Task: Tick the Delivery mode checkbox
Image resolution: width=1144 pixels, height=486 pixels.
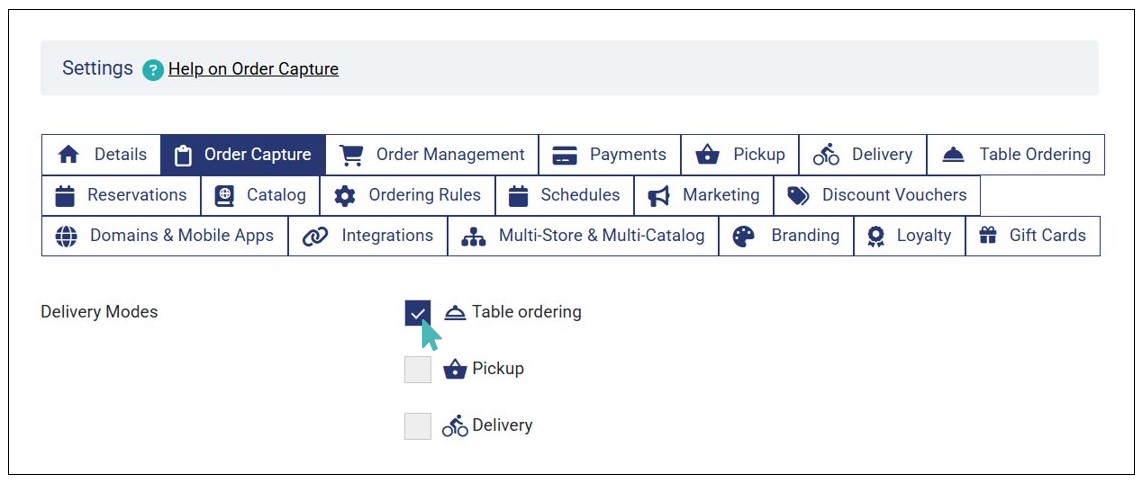Action: tap(418, 426)
